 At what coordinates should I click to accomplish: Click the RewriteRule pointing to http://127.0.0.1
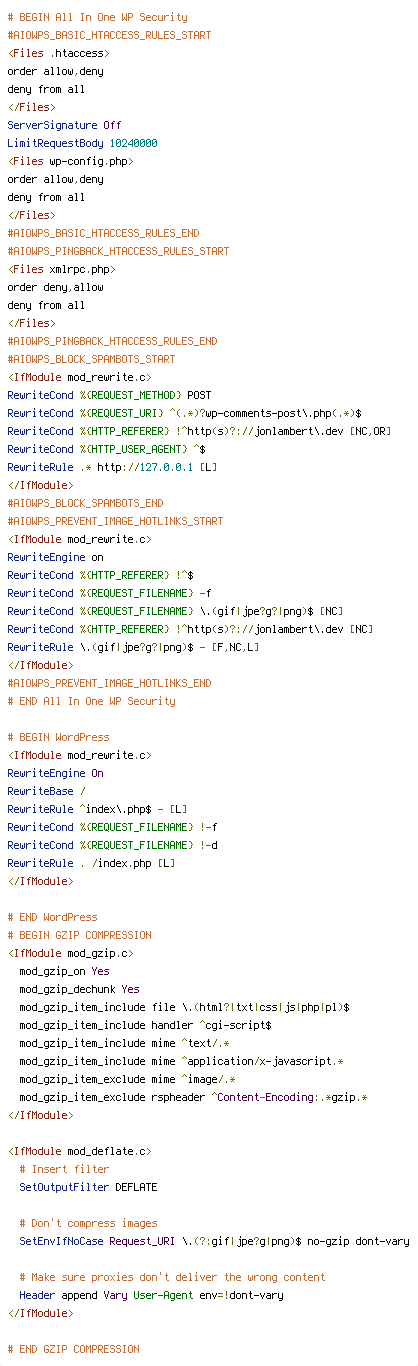point(112,467)
